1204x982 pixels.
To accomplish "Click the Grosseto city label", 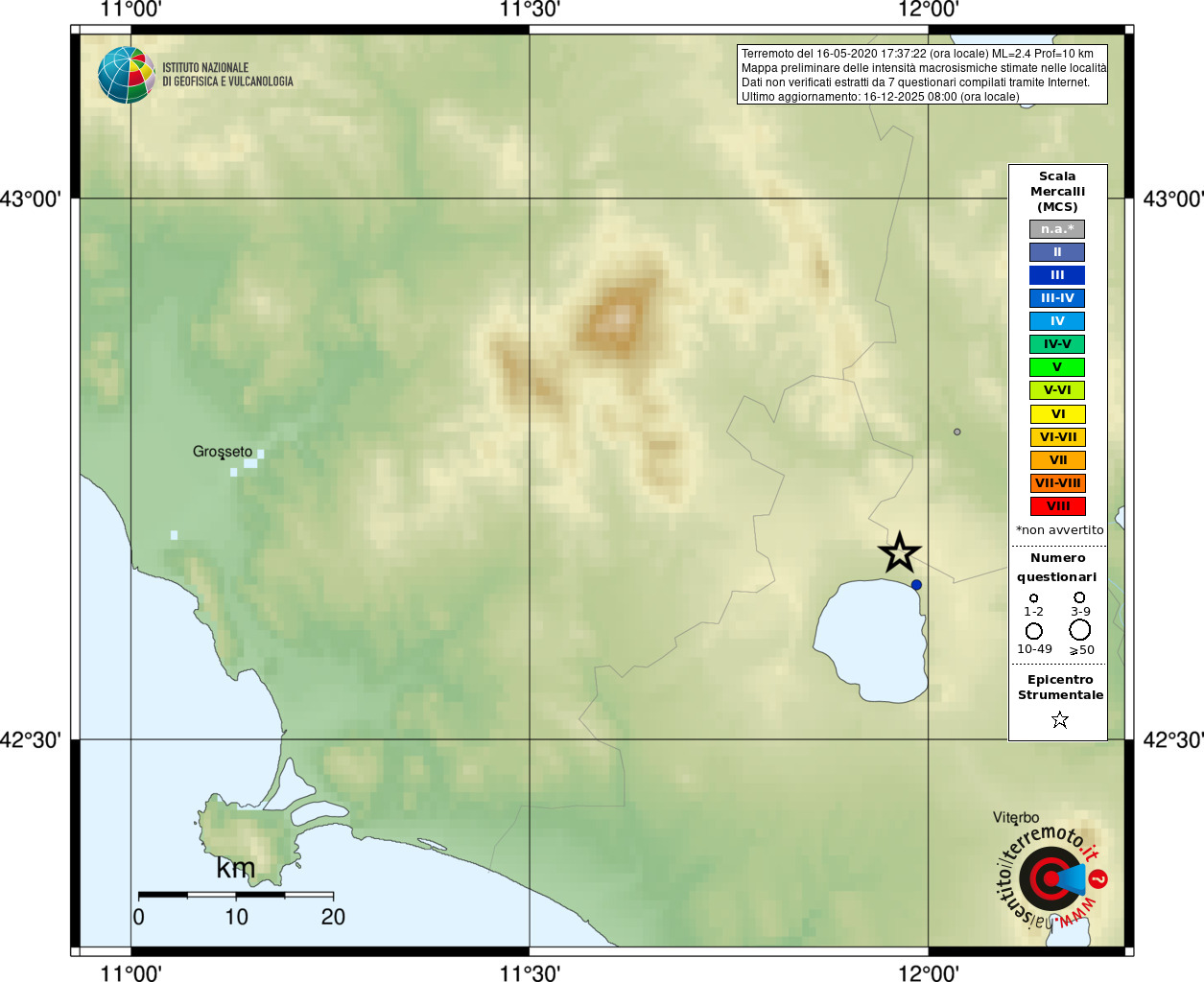I will click(223, 452).
